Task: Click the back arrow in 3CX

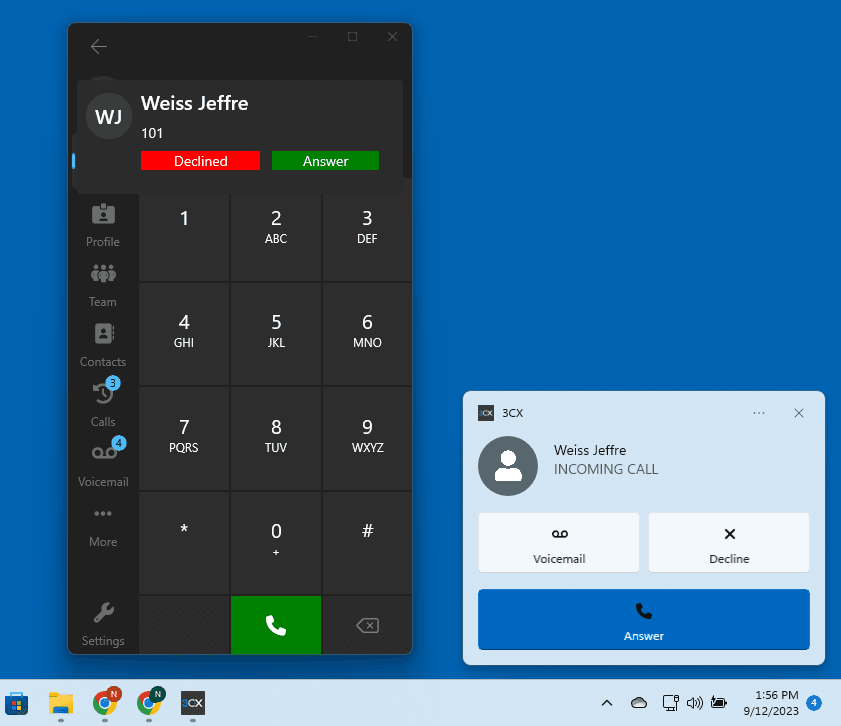Action: 98,46
